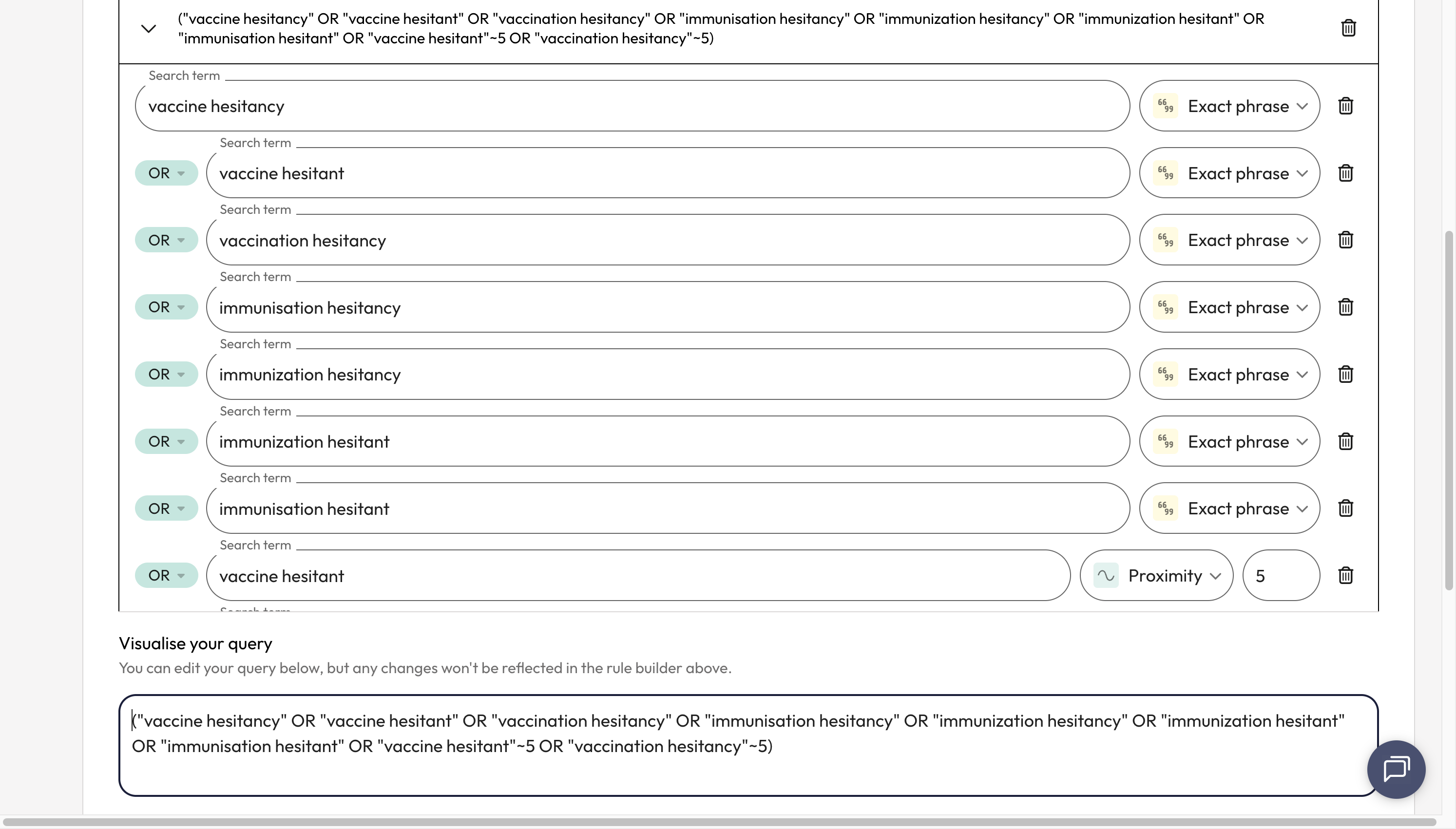Edit the proximity distance value 5
1456x829 pixels.
(1281, 575)
